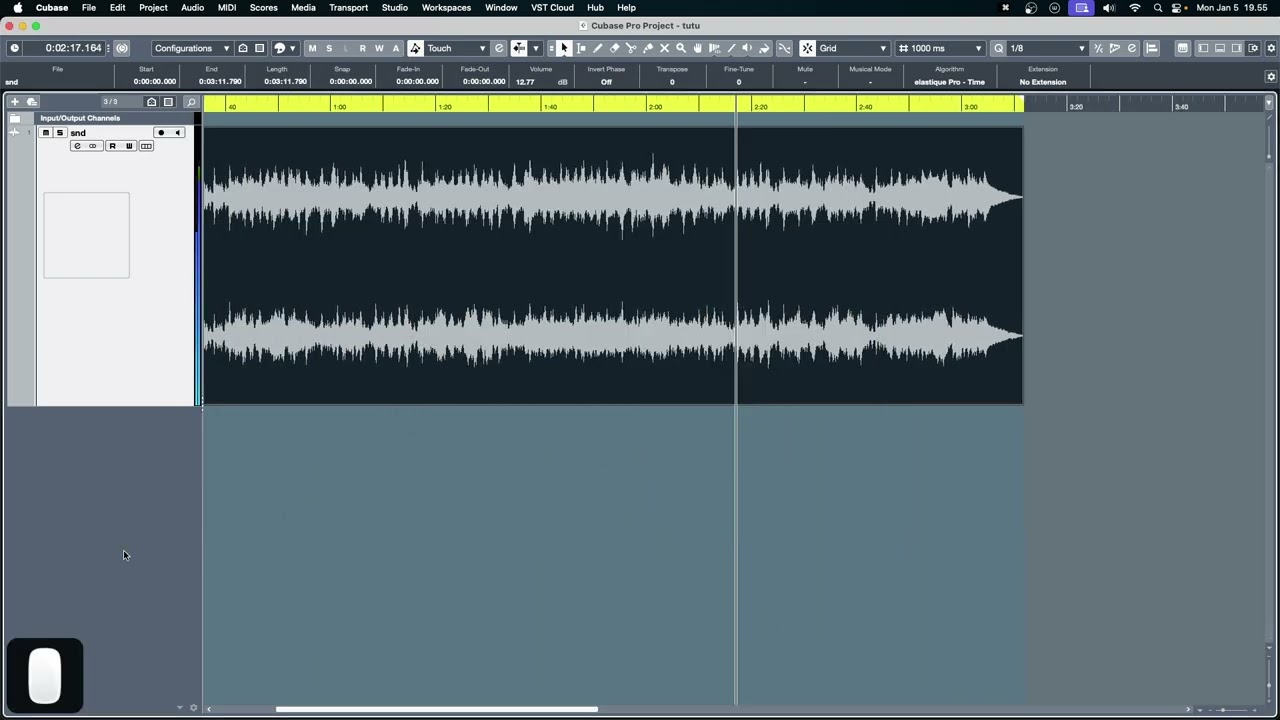Click Edit Channel Settings 'e' on snd track

coord(76,146)
